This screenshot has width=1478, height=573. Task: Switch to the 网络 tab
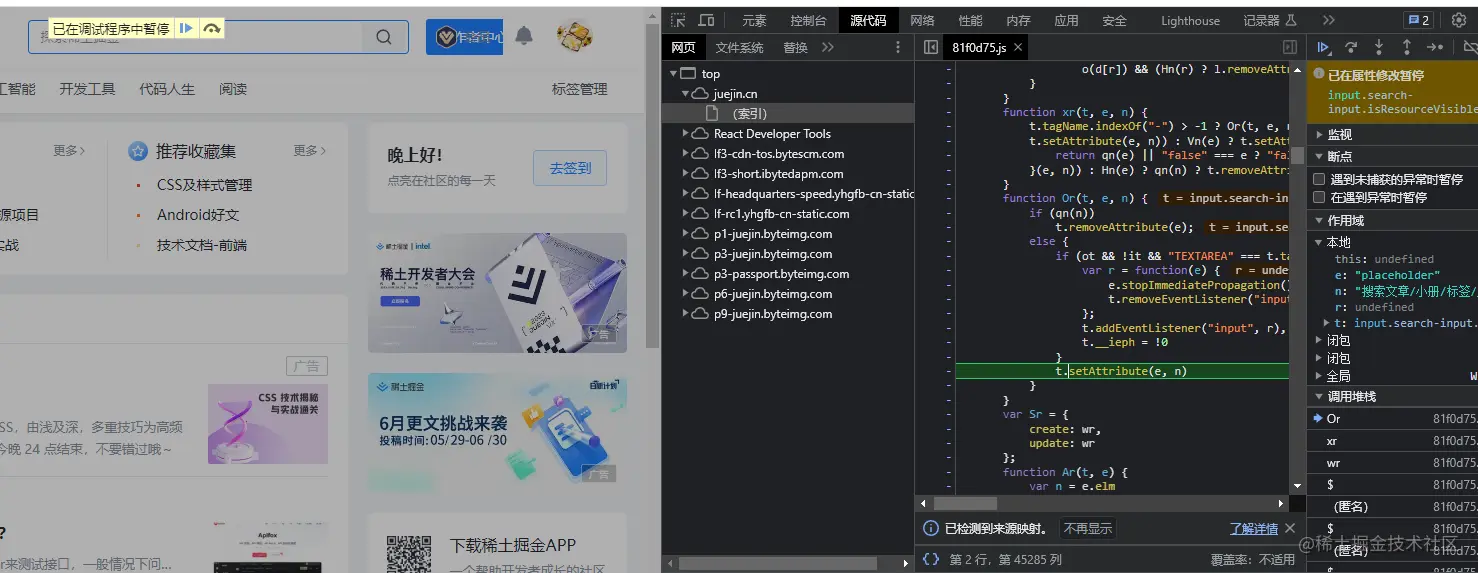pos(922,20)
